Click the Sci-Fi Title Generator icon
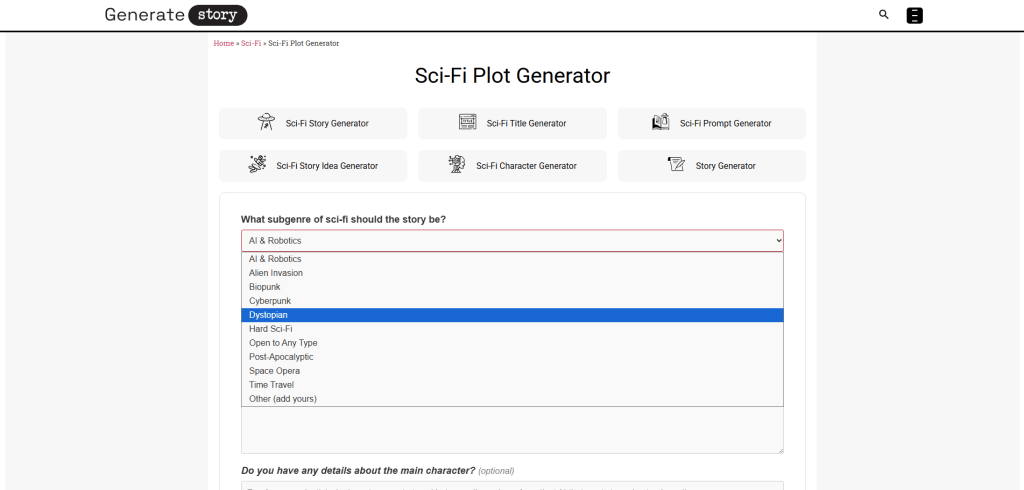 point(467,123)
